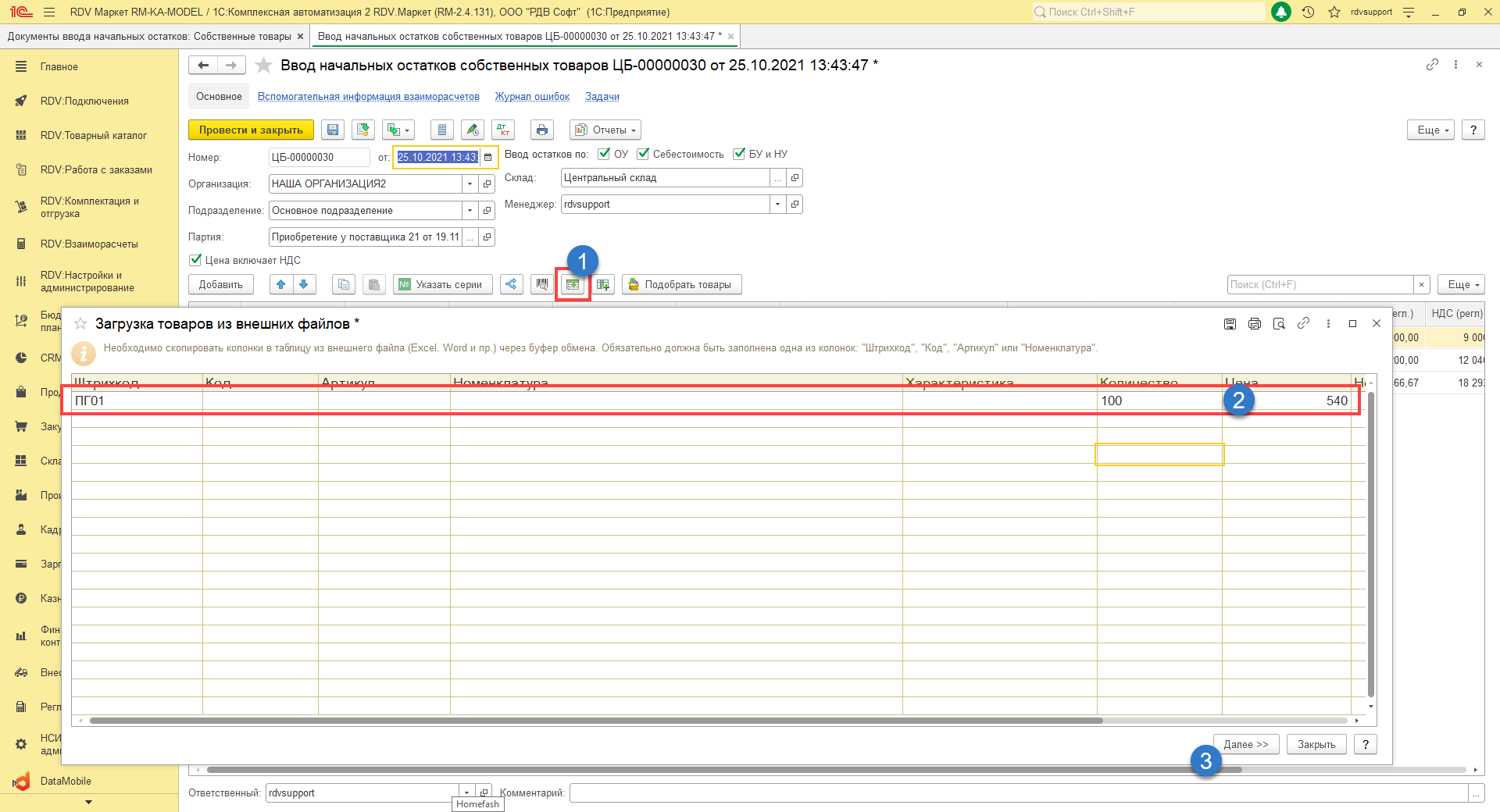
Task: Toggle 'Цена включает НДС' checkbox
Action: (195, 260)
